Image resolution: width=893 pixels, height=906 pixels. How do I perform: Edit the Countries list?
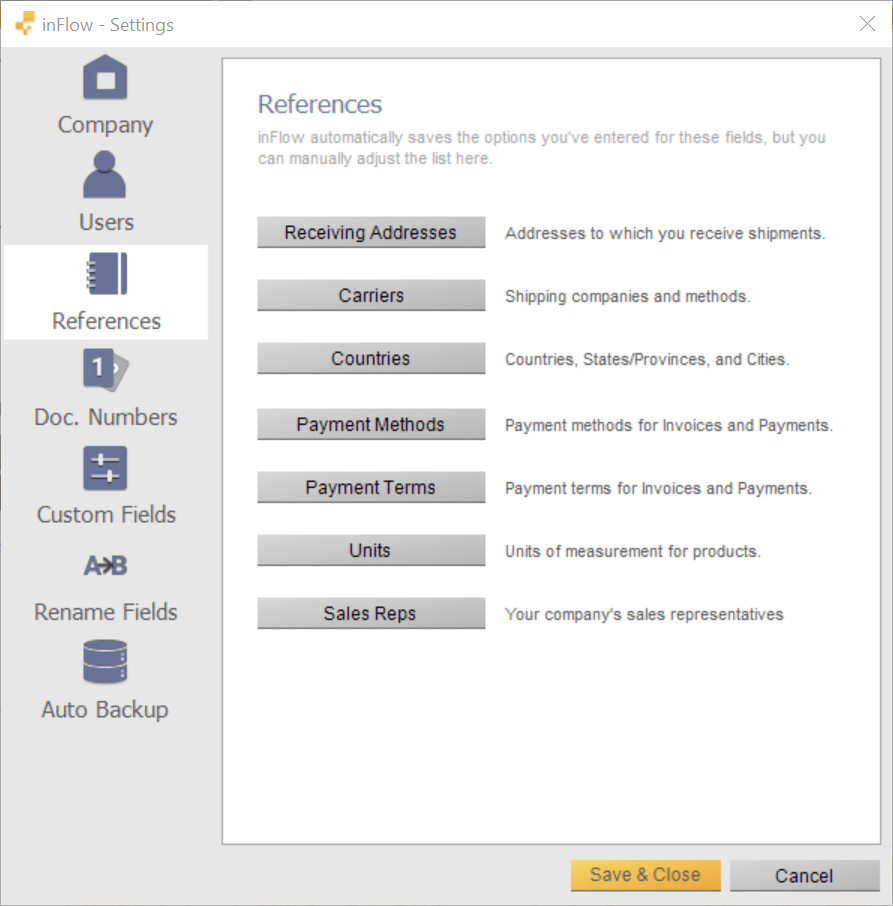(x=371, y=358)
